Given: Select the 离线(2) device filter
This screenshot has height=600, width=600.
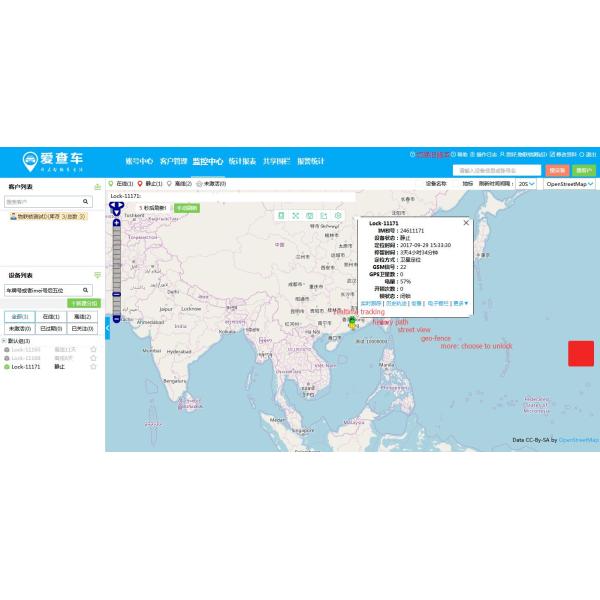Looking at the screenshot, I should [x=82, y=316].
